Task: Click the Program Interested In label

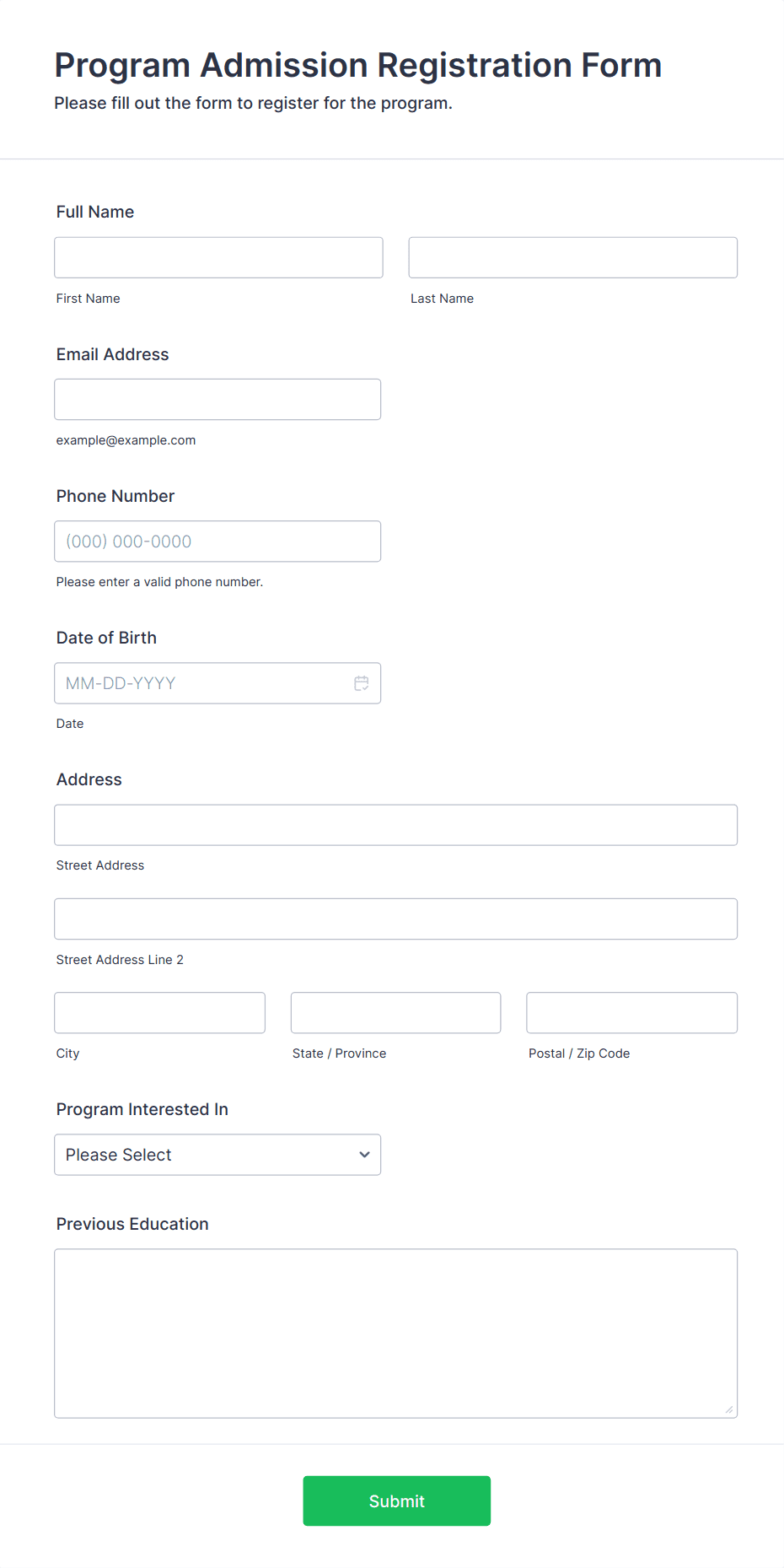Action: (142, 1109)
